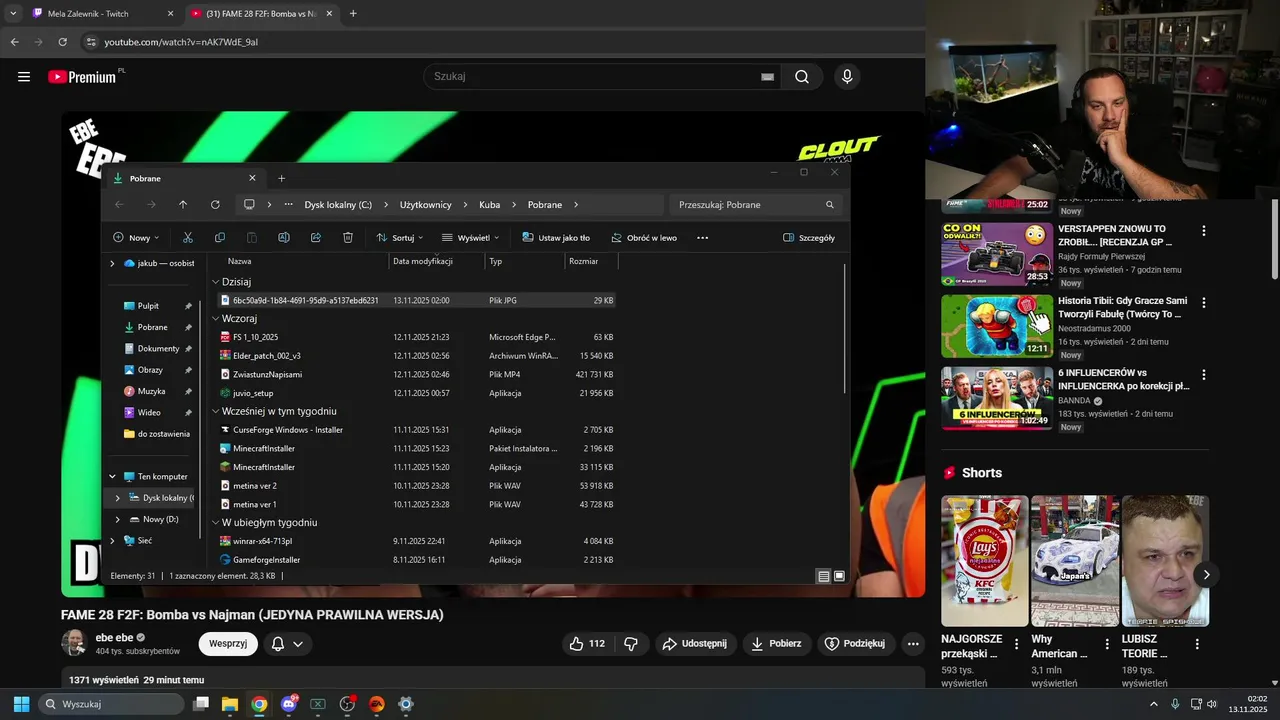Open the Nowy dropdown in Explorer

(136, 238)
